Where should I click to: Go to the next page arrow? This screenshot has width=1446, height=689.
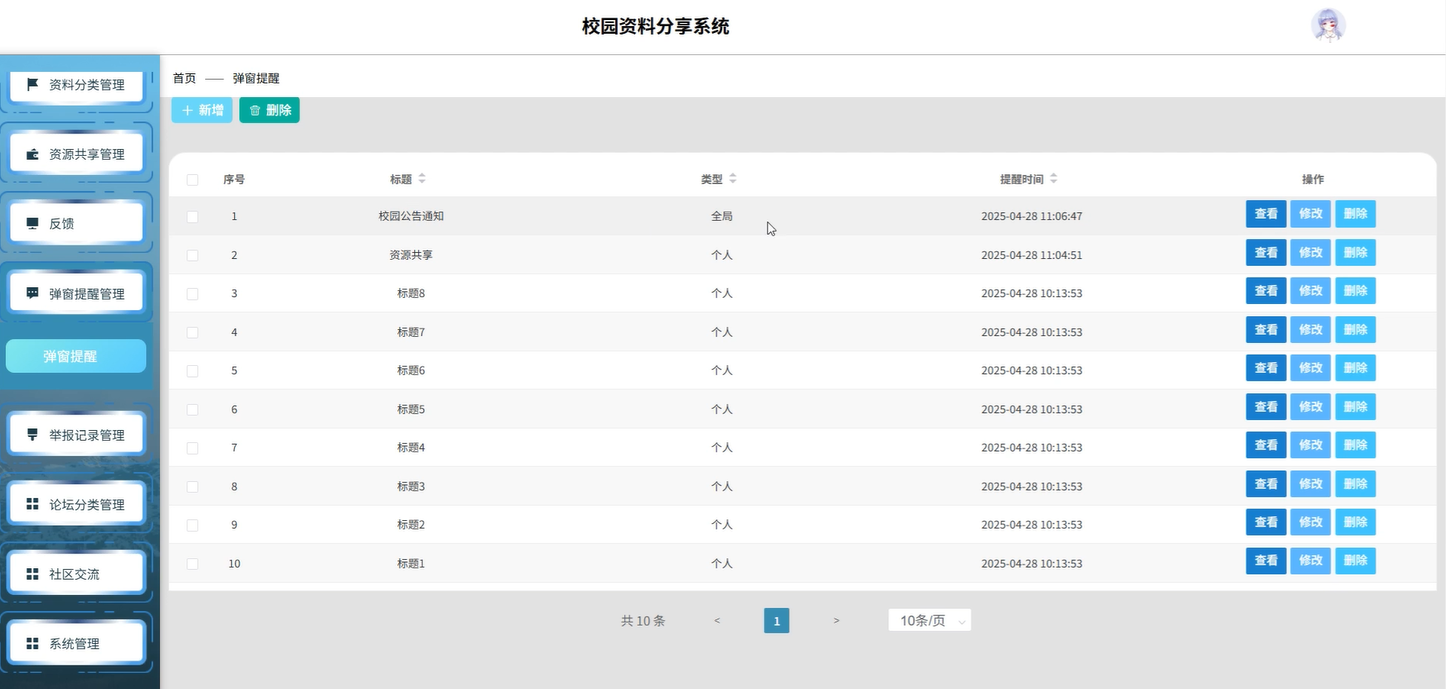pos(836,621)
